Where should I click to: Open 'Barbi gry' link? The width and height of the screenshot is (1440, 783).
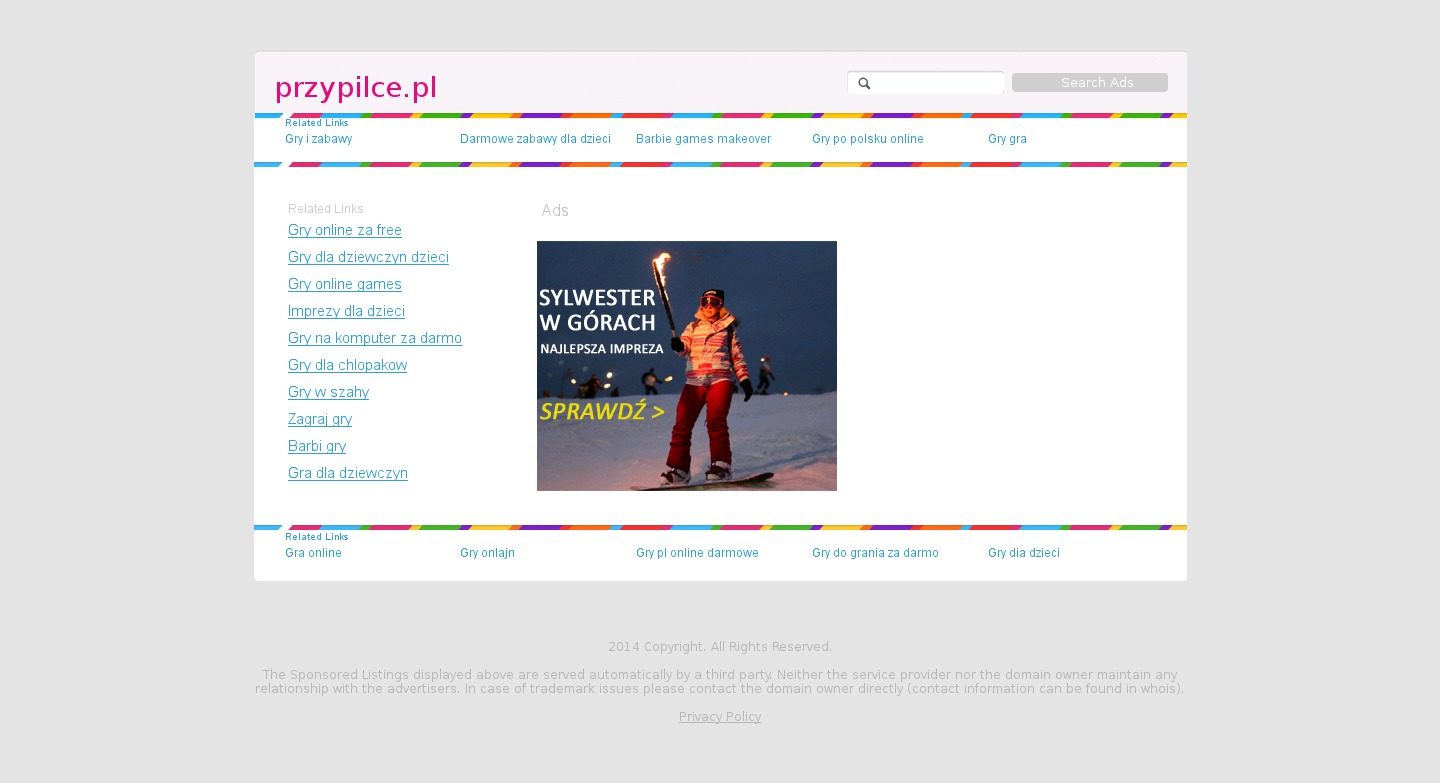(317, 446)
